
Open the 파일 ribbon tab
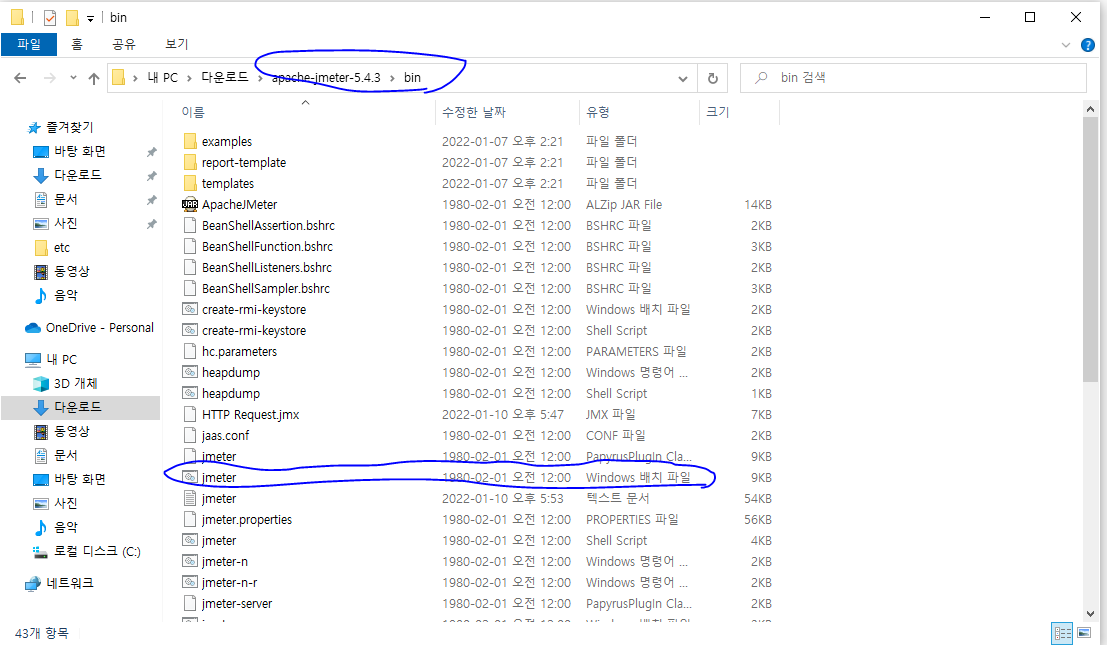click(29, 44)
